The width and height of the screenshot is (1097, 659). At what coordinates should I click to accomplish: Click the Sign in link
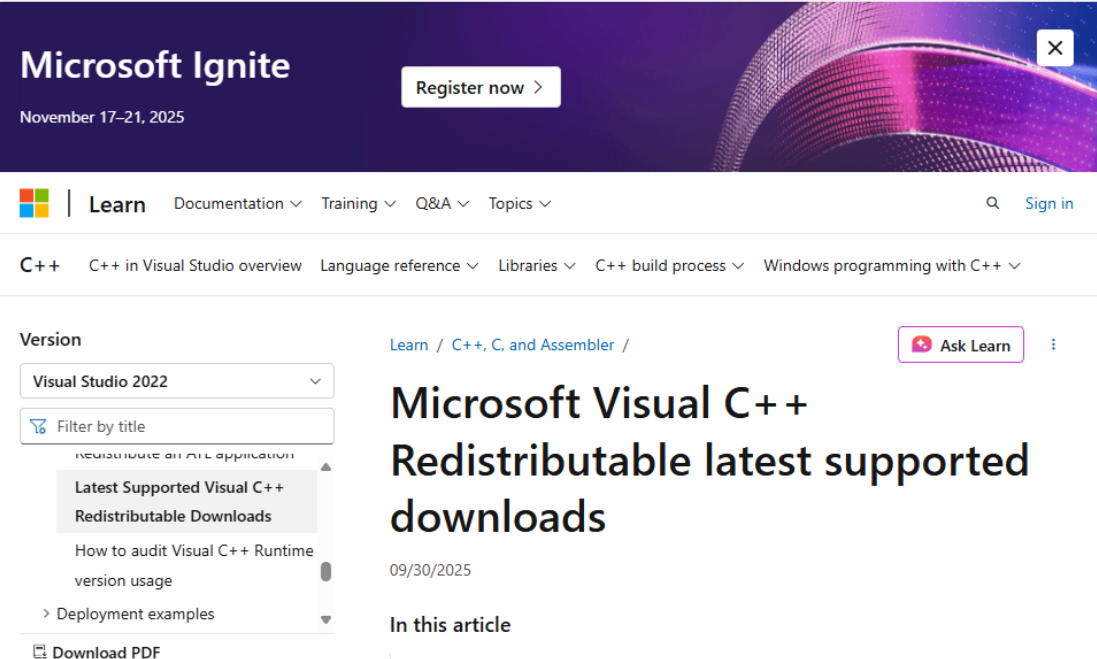(1049, 203)
